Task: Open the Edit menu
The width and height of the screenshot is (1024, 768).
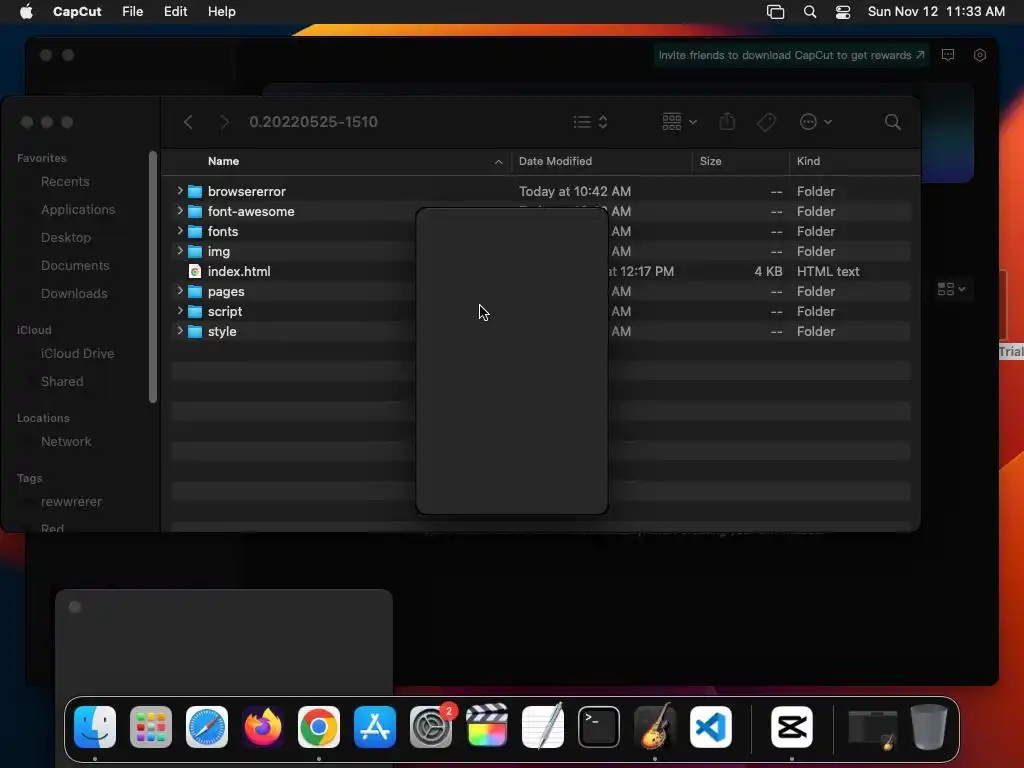Action: point(176,12)
